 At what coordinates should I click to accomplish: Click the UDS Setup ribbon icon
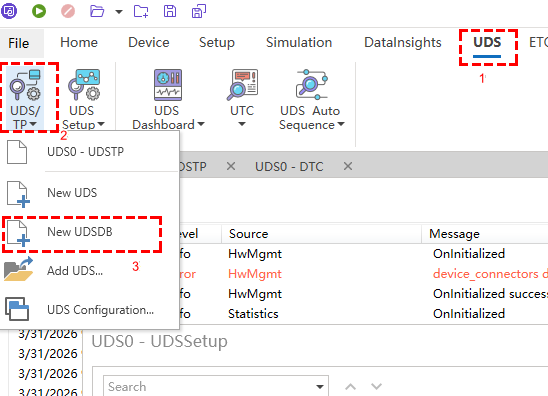(84, 85)
